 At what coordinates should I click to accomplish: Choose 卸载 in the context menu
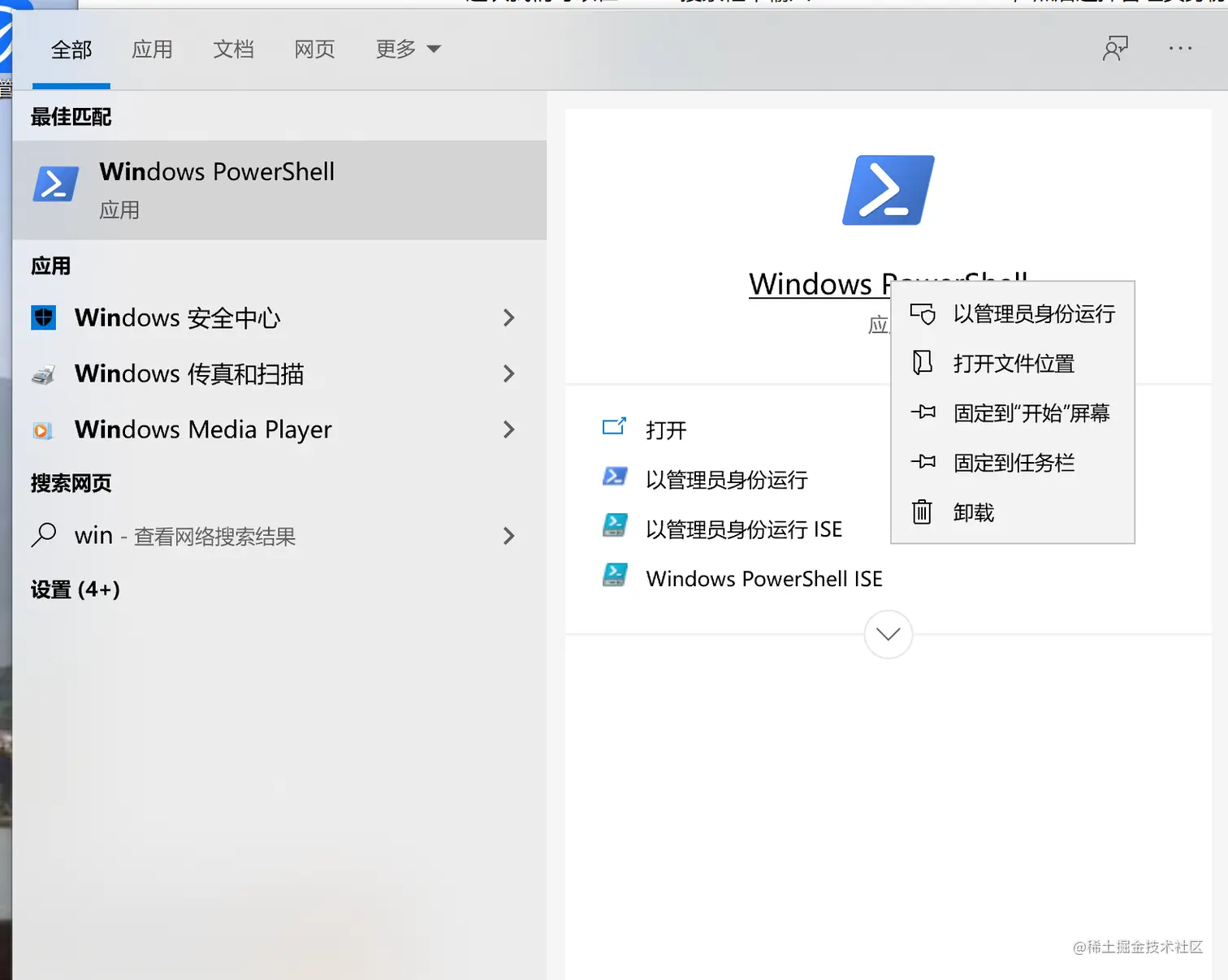[x=1013, y=512]
